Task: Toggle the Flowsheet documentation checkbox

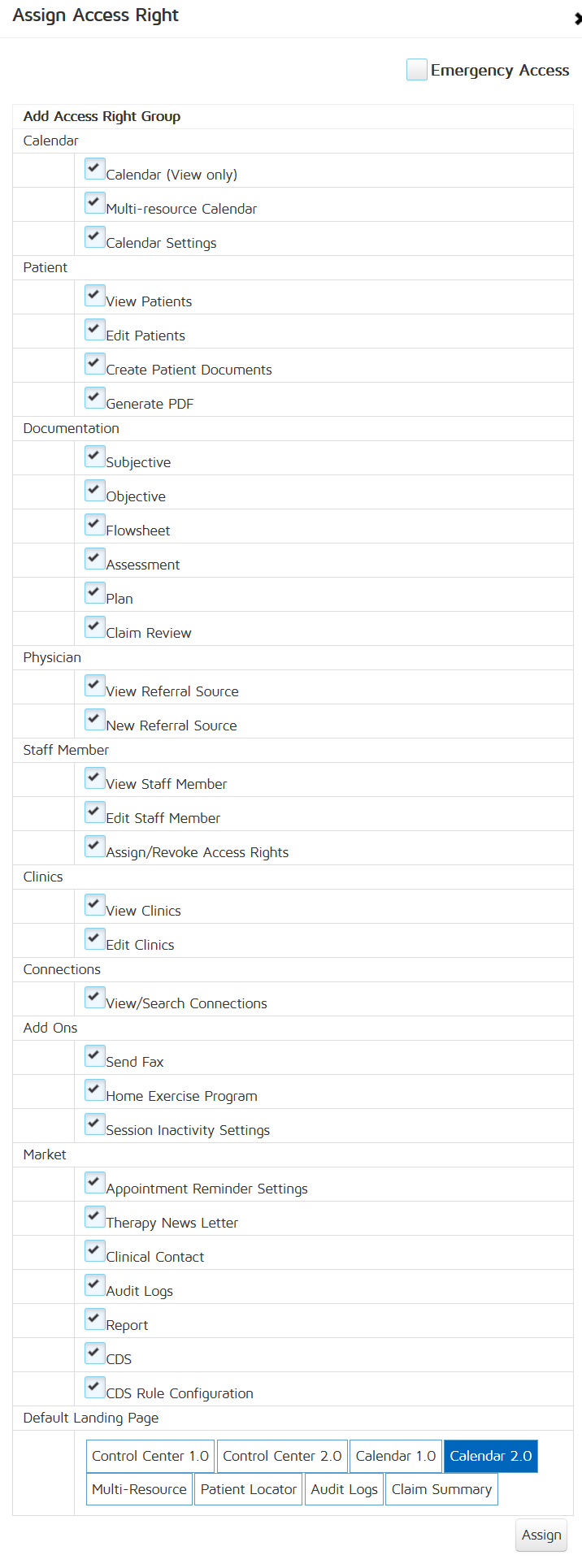Action: 95,525
